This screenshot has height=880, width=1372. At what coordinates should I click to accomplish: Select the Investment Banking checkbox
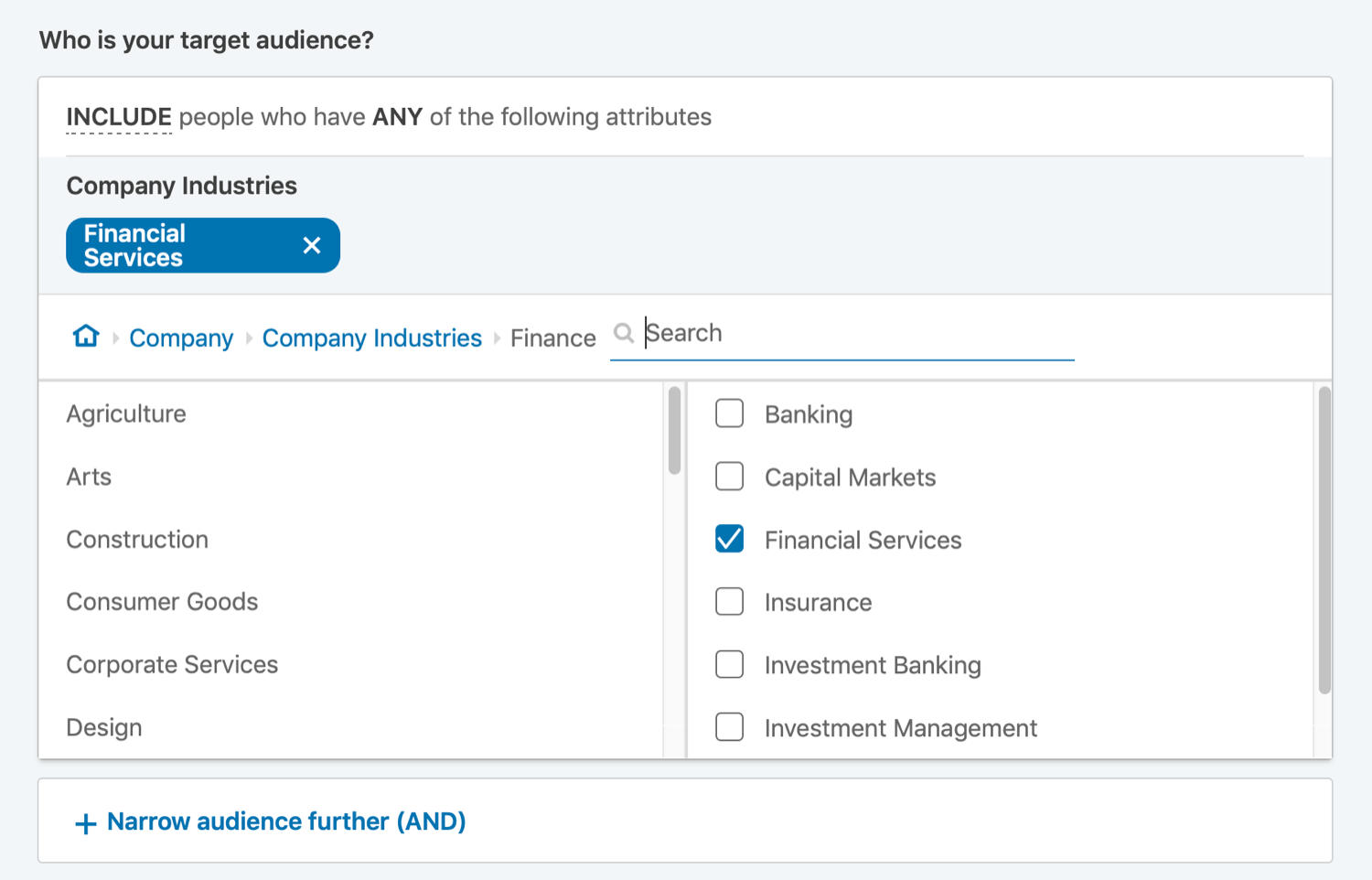pyautogui.click(x=729, y=664)
